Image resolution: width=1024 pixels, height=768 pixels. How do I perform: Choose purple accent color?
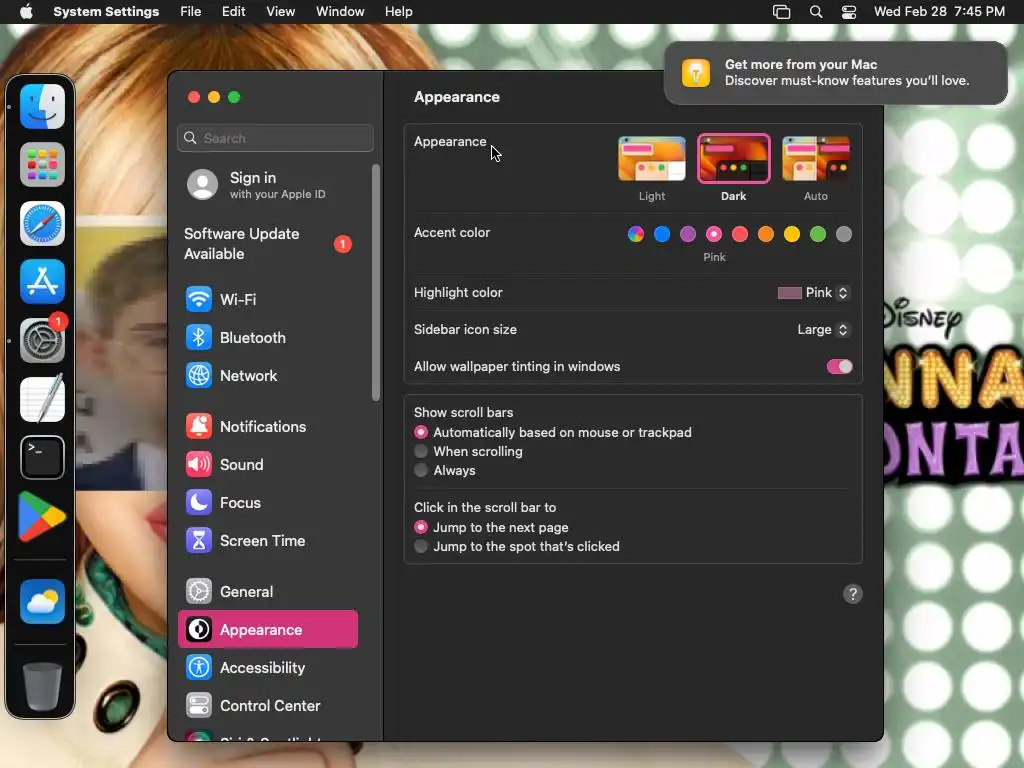click(688, 234)
